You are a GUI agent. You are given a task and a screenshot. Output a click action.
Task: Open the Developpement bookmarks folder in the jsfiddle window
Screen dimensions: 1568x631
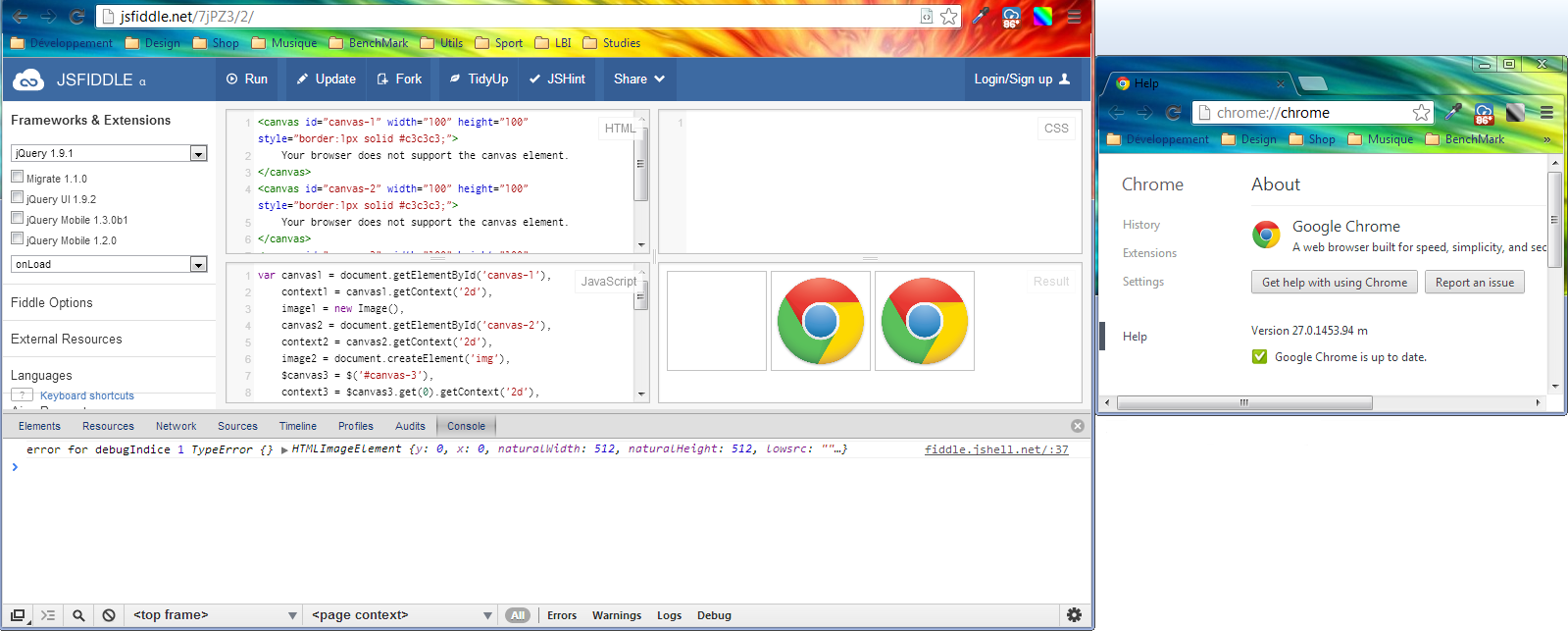pos(61,43)
